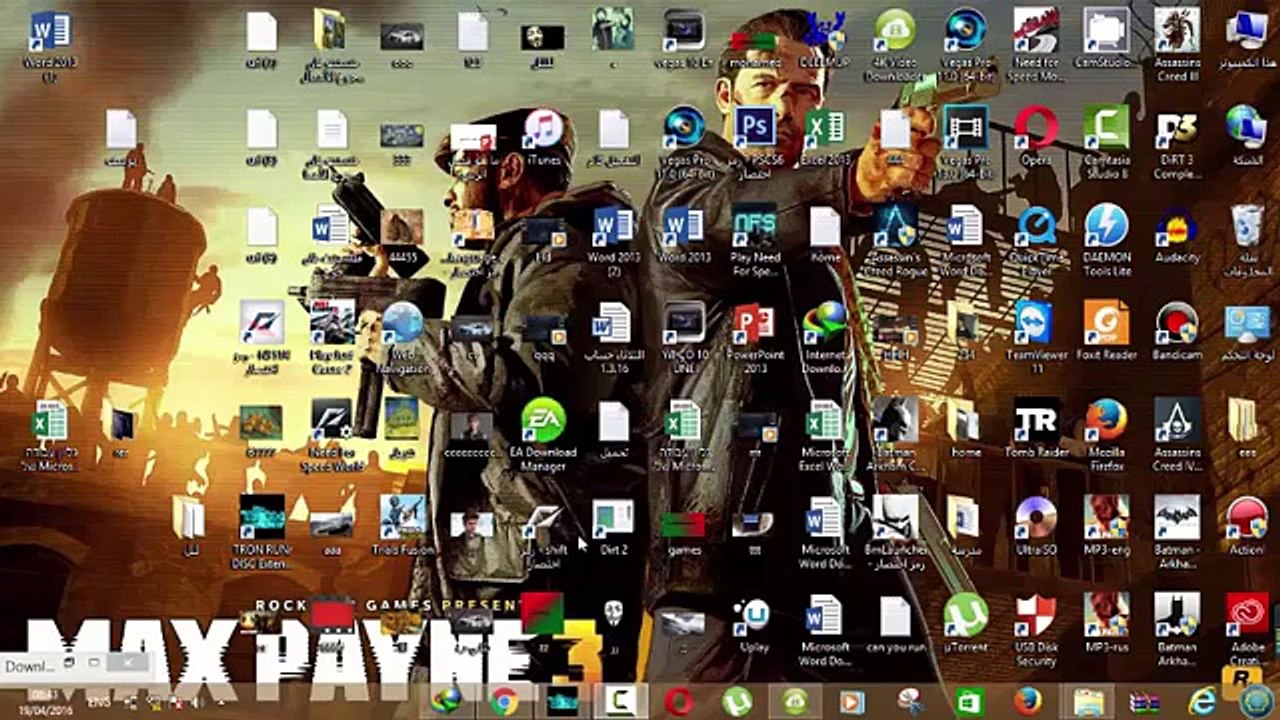Open the 44455 image file
This screenshot has height=720, width=1280.
(x=403, y=236)
